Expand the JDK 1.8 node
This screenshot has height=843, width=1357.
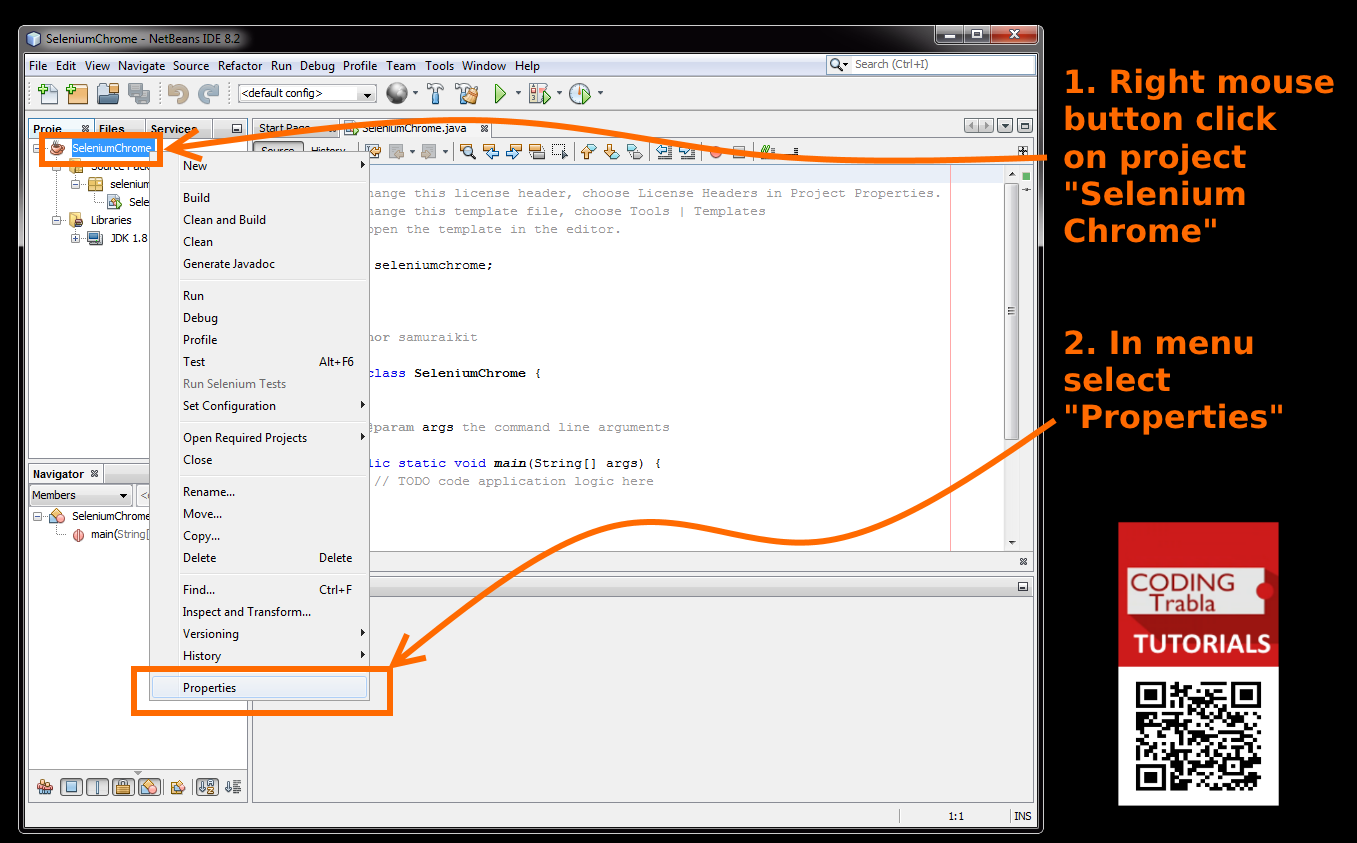click(x=76, y=238)
